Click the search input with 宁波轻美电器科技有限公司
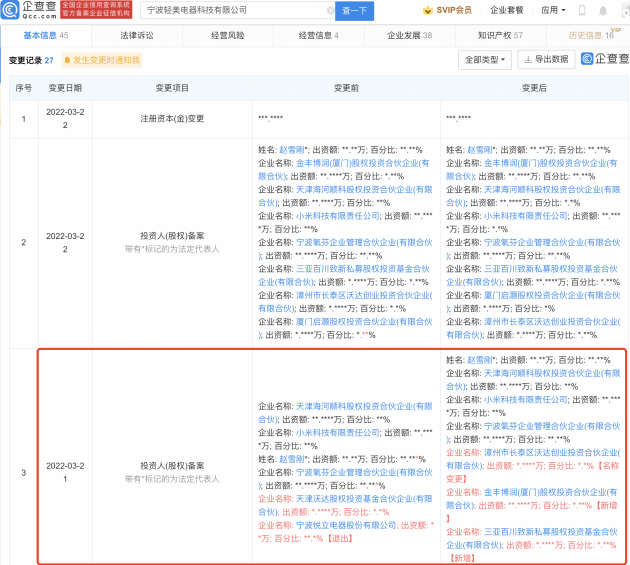This screenshot has height=565, width=630. pyautogui.click(x=237, y=10)
